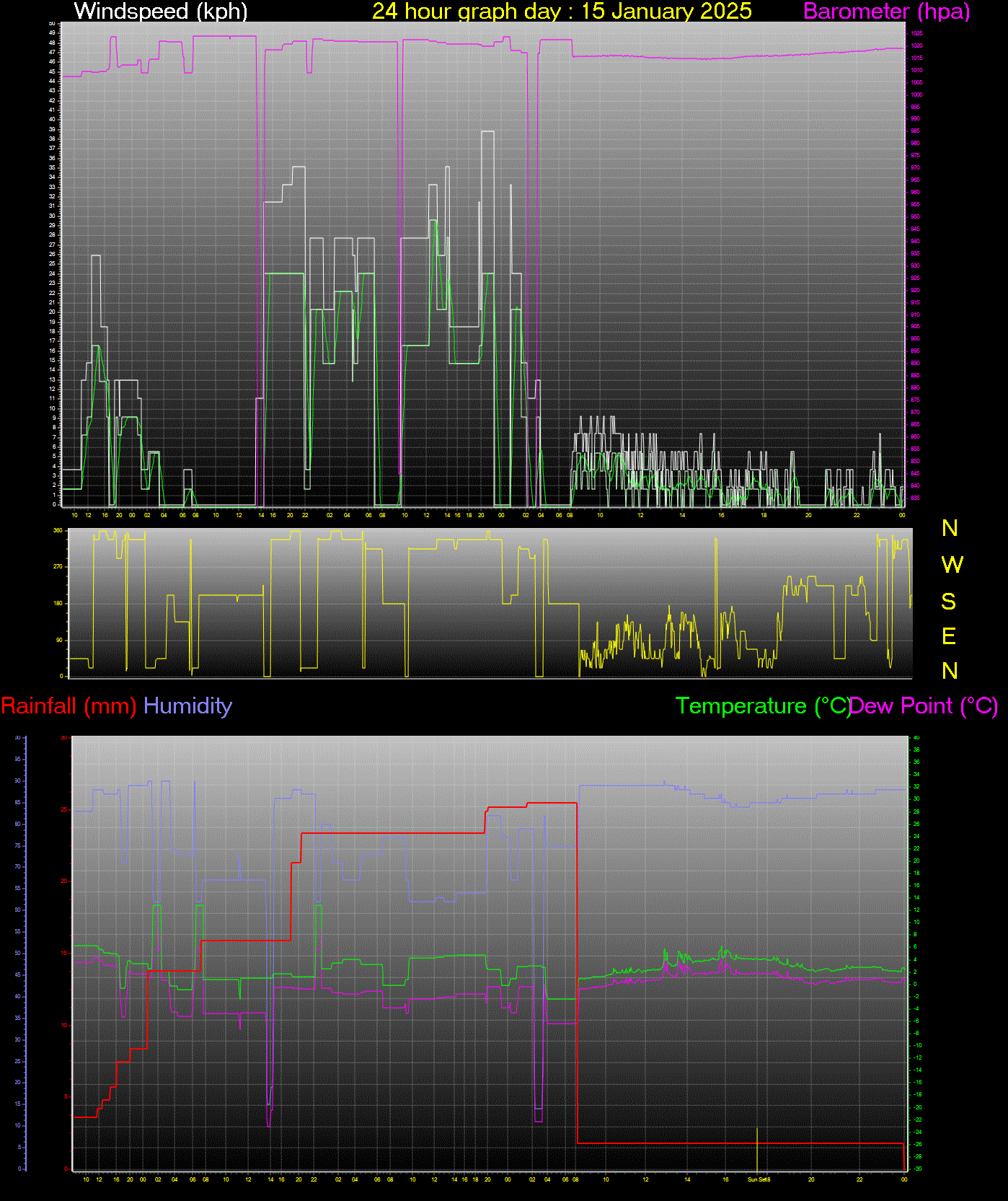Viewport: 1008px width, 1201px height.
Task: Select the 270 value on wind direction axis
Action: (x=58, y=567)
